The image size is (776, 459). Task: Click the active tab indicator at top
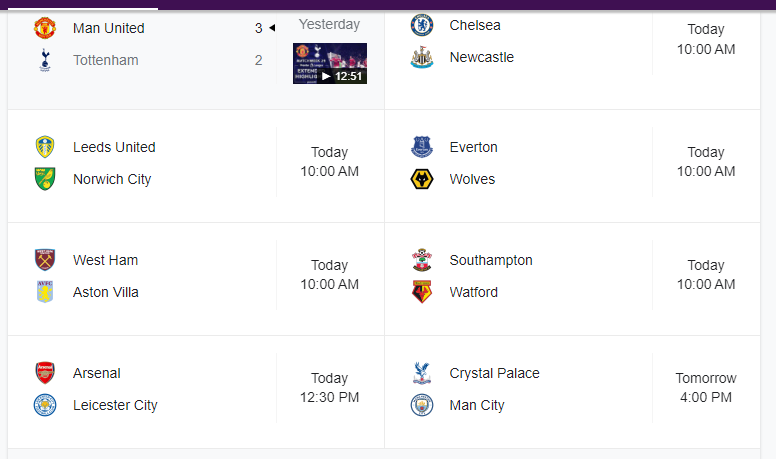[83, 8]
